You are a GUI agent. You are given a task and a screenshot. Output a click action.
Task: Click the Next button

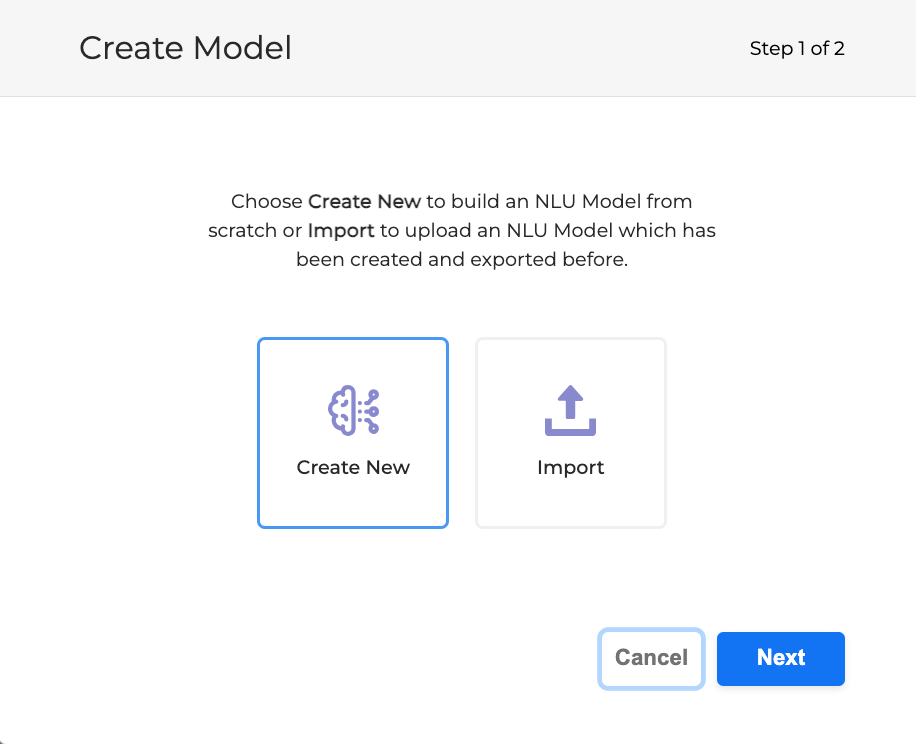[x=780, y=658]
